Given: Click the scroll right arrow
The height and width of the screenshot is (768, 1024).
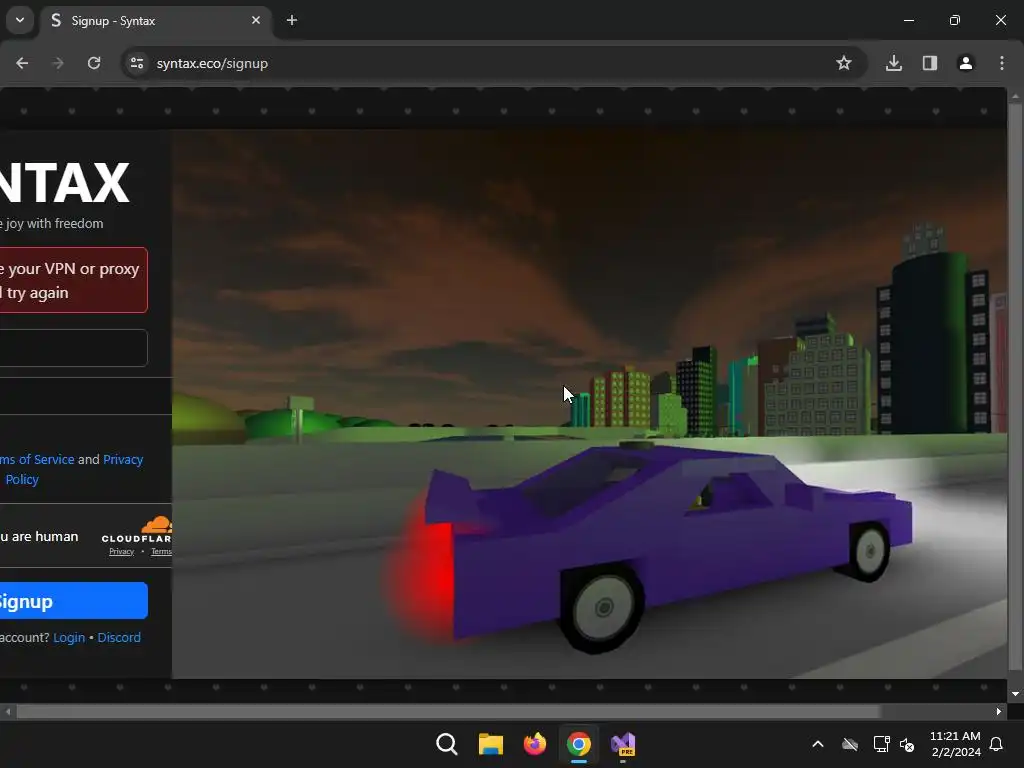Looking at the screenshot, I should point(999,711).
